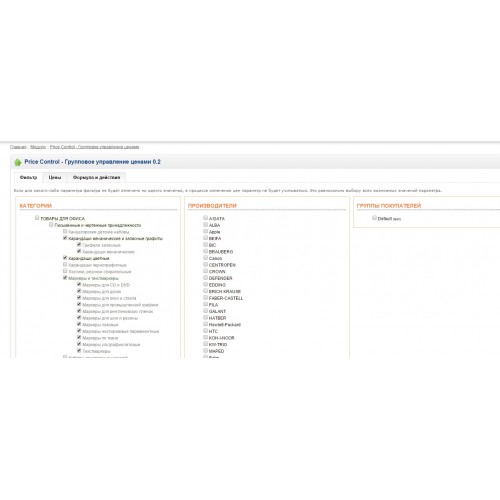Uncheck the Маркеры и текстмаркеры checkbox
The image size is (500, 500).
65,278
